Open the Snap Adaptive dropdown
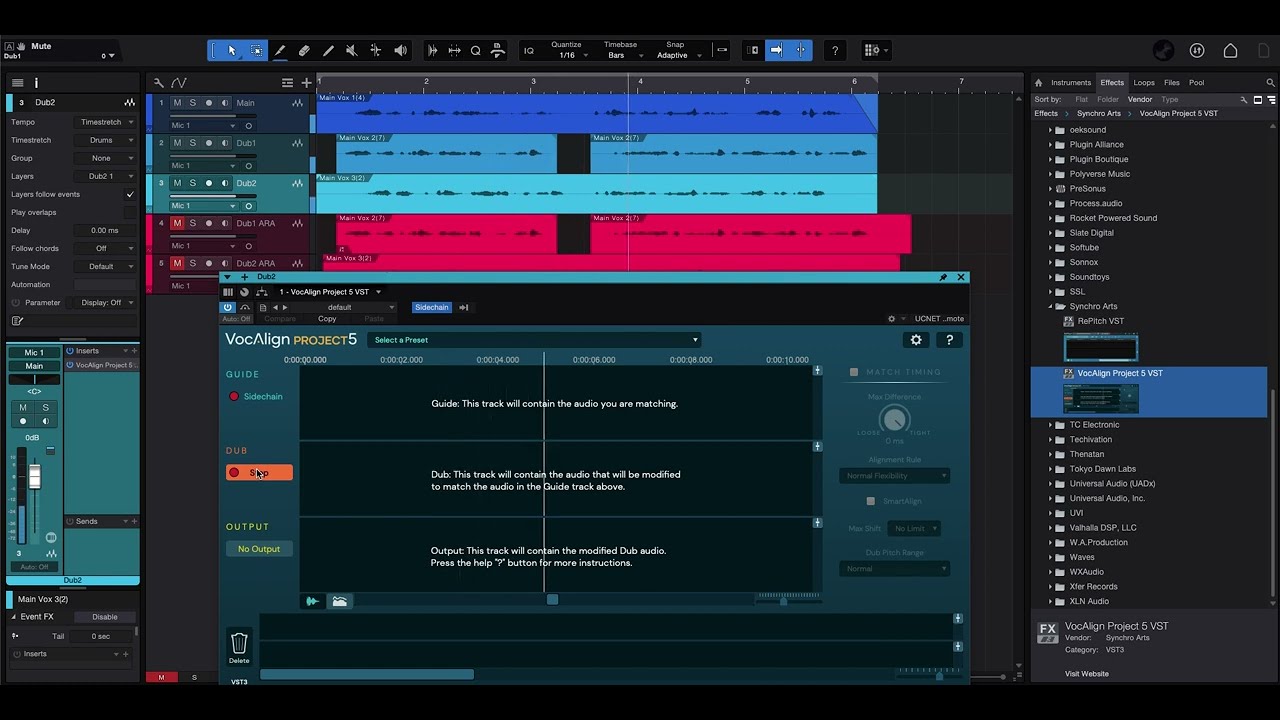This screenshot has width=1280, height=720. click(x=677, y=55)
